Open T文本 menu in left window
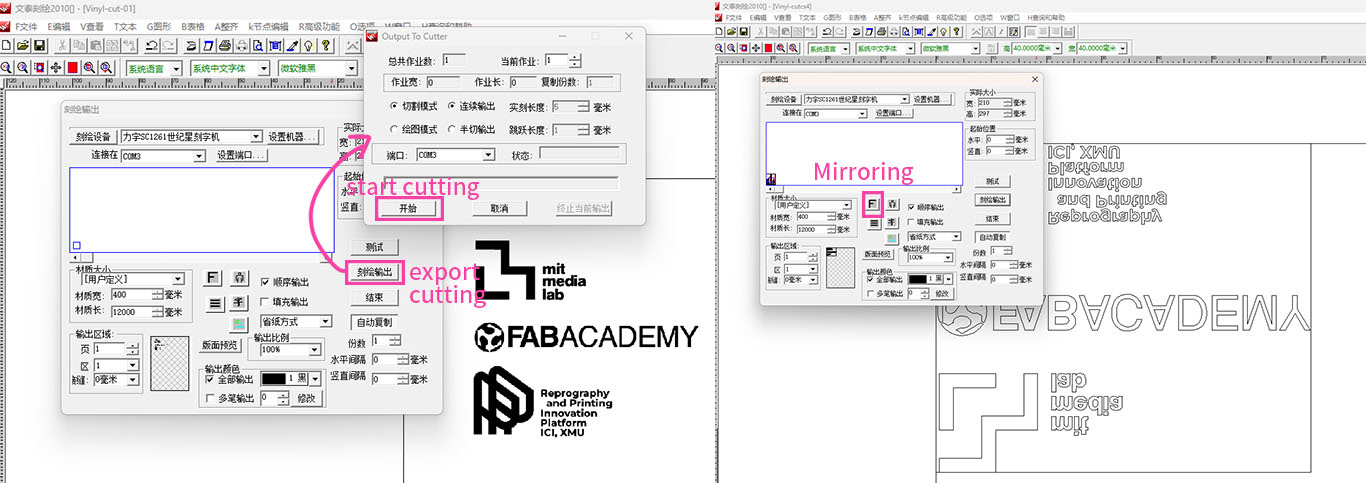Viewport: 1366px width, 483px height. [x=126, y=26]
